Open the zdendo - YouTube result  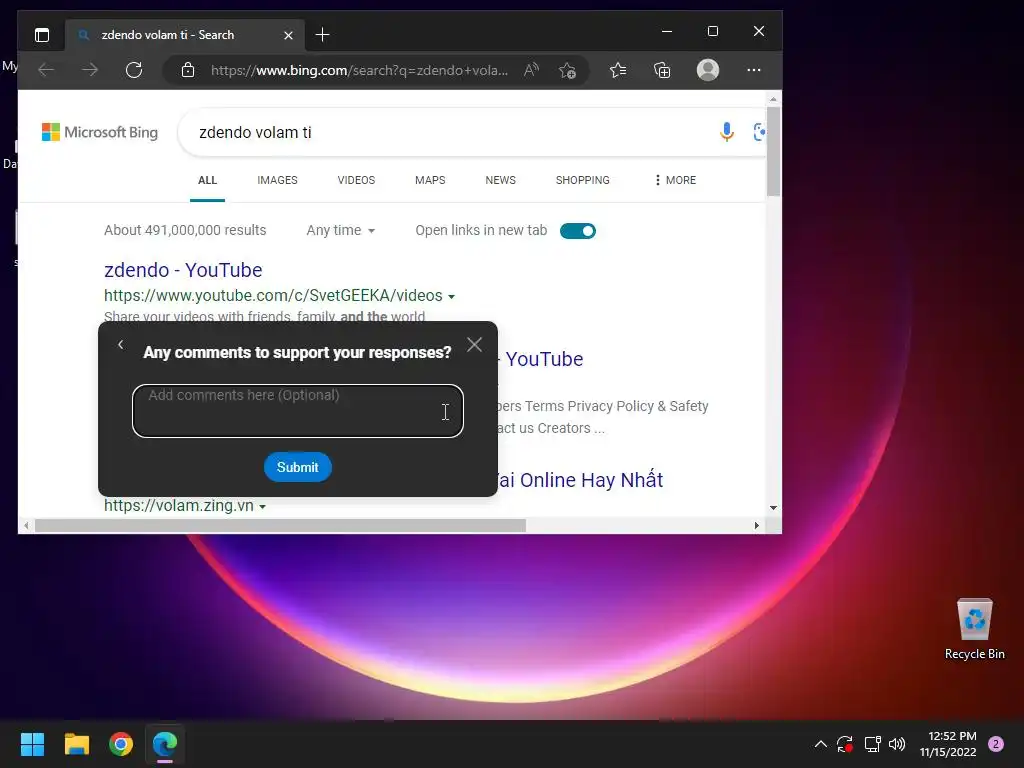pos(183,270)
